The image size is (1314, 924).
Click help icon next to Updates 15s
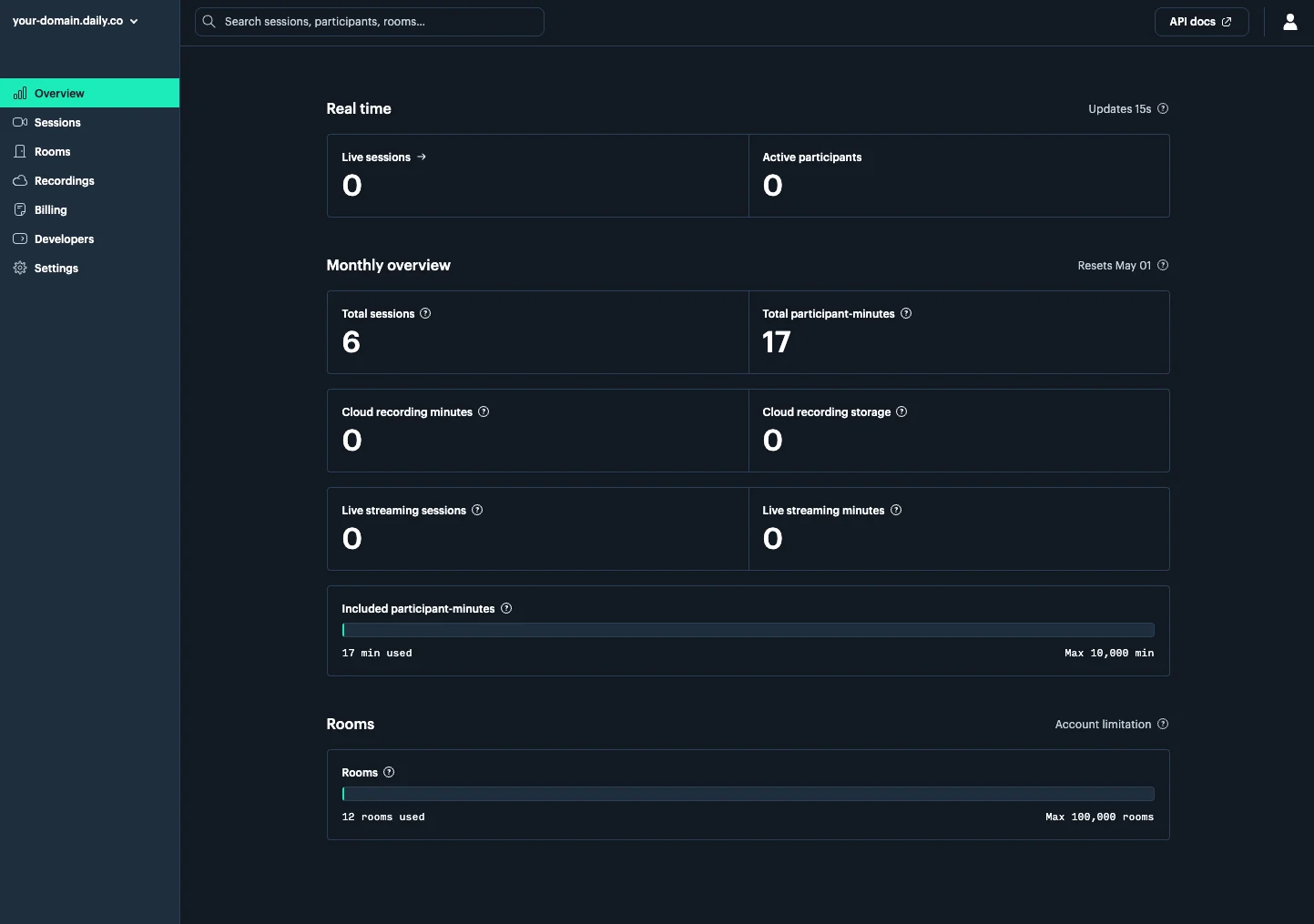coord(1163,108)
